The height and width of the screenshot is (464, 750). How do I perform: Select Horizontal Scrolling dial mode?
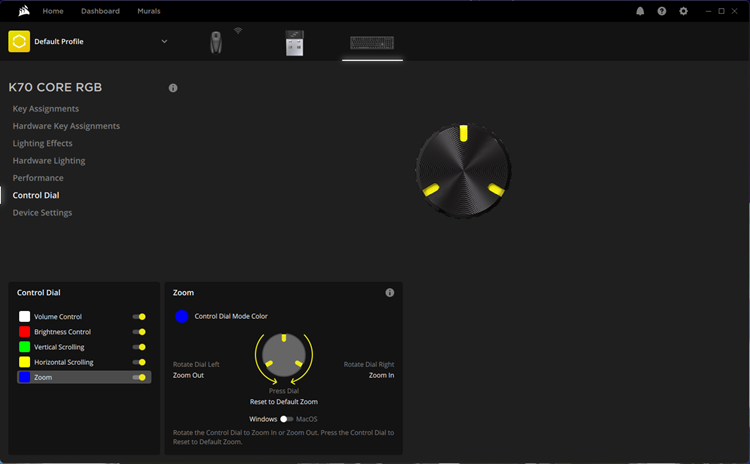point(84,362)
